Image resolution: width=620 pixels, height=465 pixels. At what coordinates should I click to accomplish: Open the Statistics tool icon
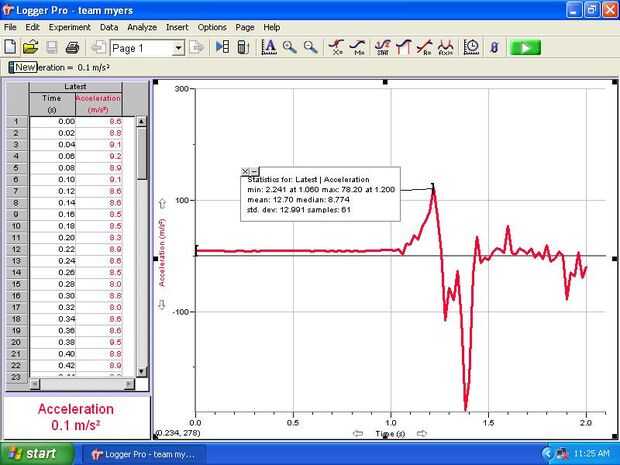[x=382, y=47]
